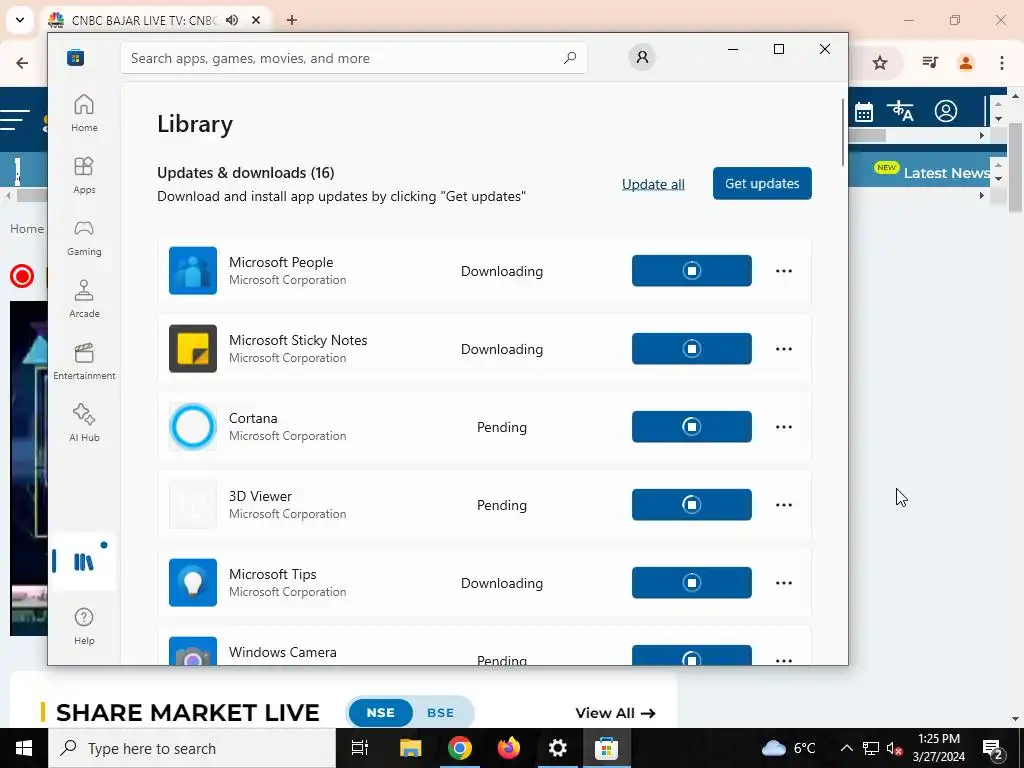The height and width of the screenshot is (768, 1024).
Task: Cancel the pending 3D Viewer update
Action: [692, 505]
